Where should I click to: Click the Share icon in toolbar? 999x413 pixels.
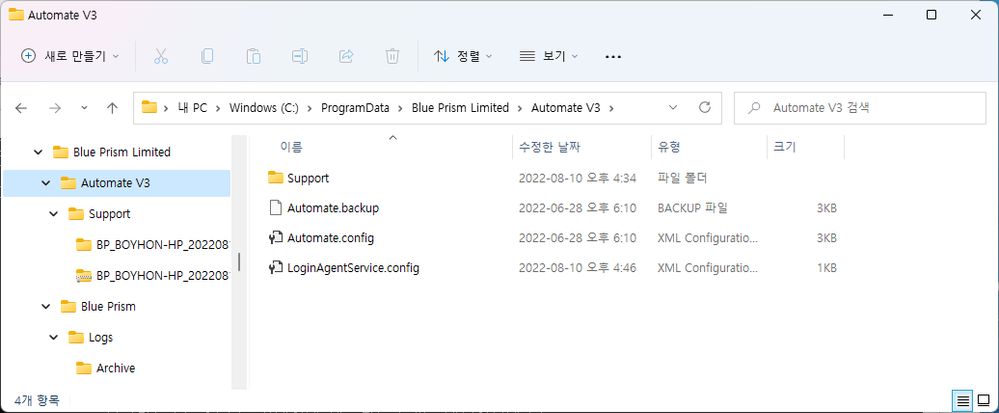(x=346, y=56)
